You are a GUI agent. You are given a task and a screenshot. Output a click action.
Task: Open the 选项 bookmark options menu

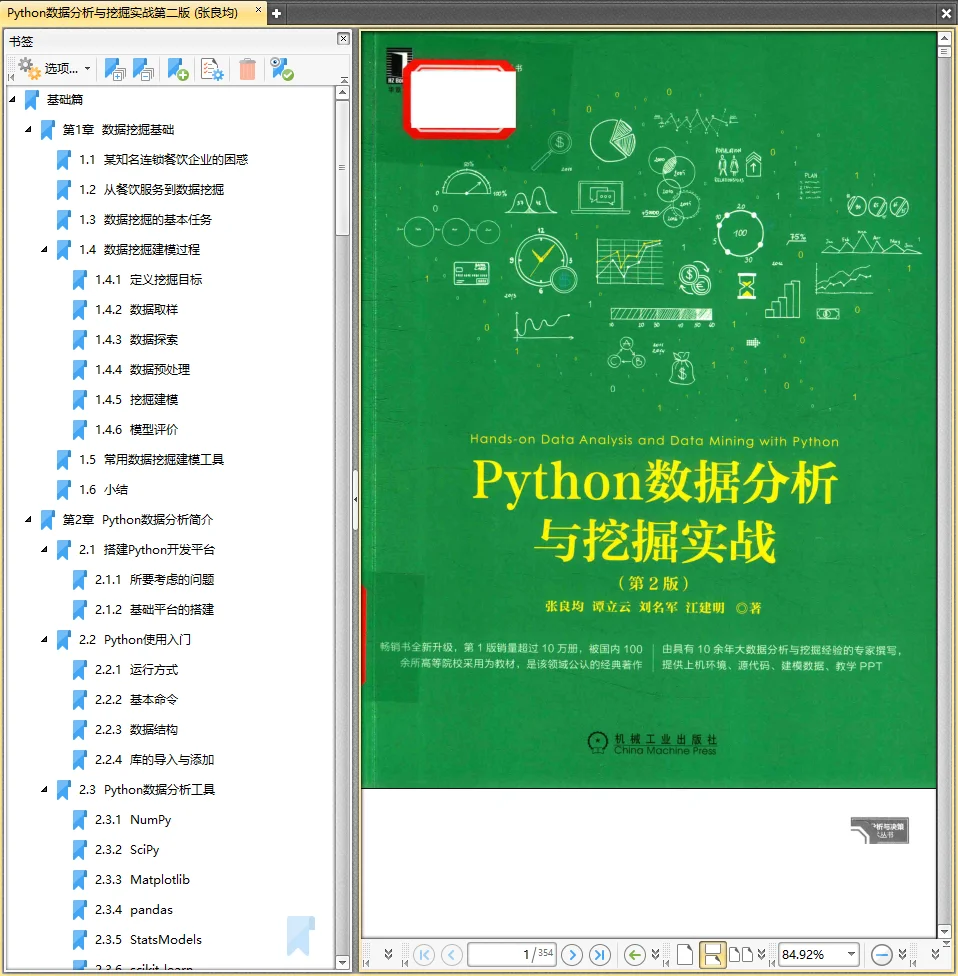[55, 68]
